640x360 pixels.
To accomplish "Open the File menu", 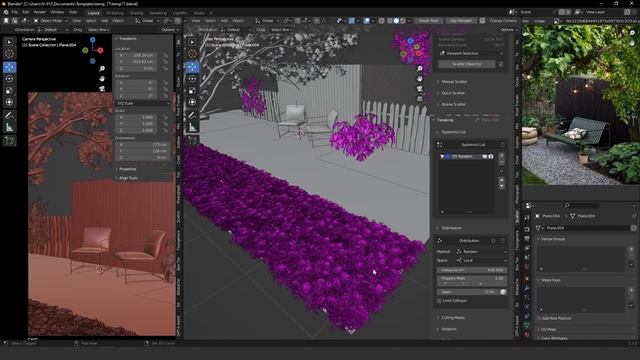I will (15, 12).
